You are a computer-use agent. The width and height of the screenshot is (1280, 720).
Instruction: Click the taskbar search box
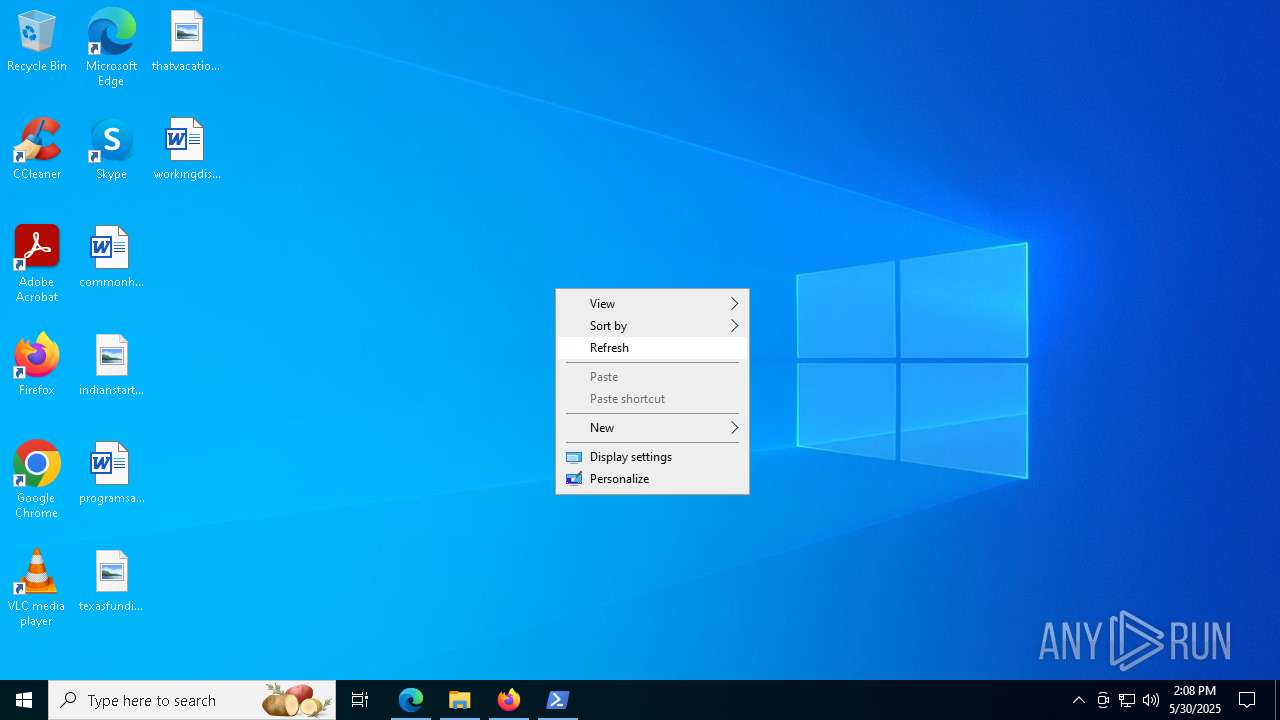192,700
